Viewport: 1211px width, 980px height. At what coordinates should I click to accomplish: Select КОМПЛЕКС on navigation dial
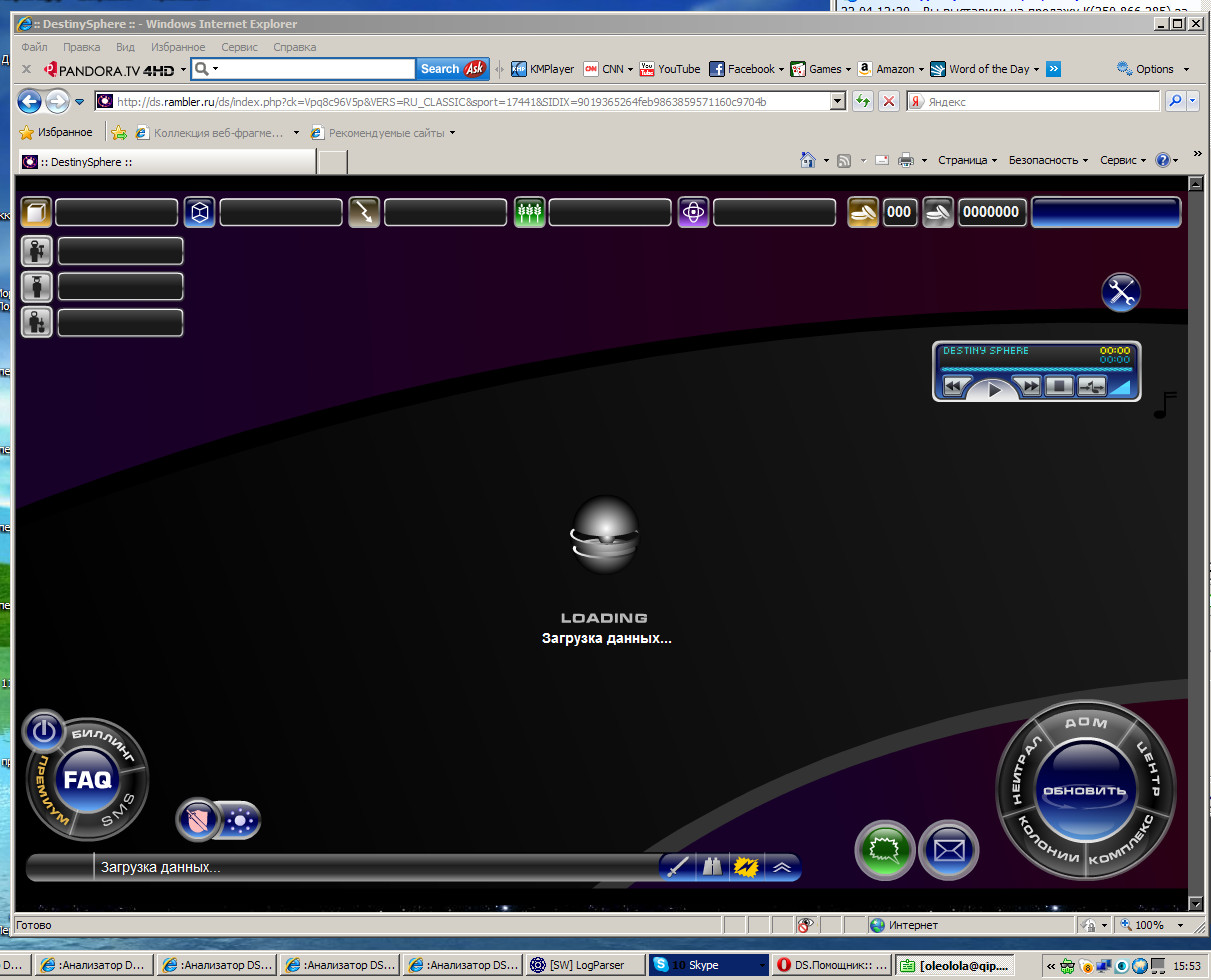coord(1121,841)
